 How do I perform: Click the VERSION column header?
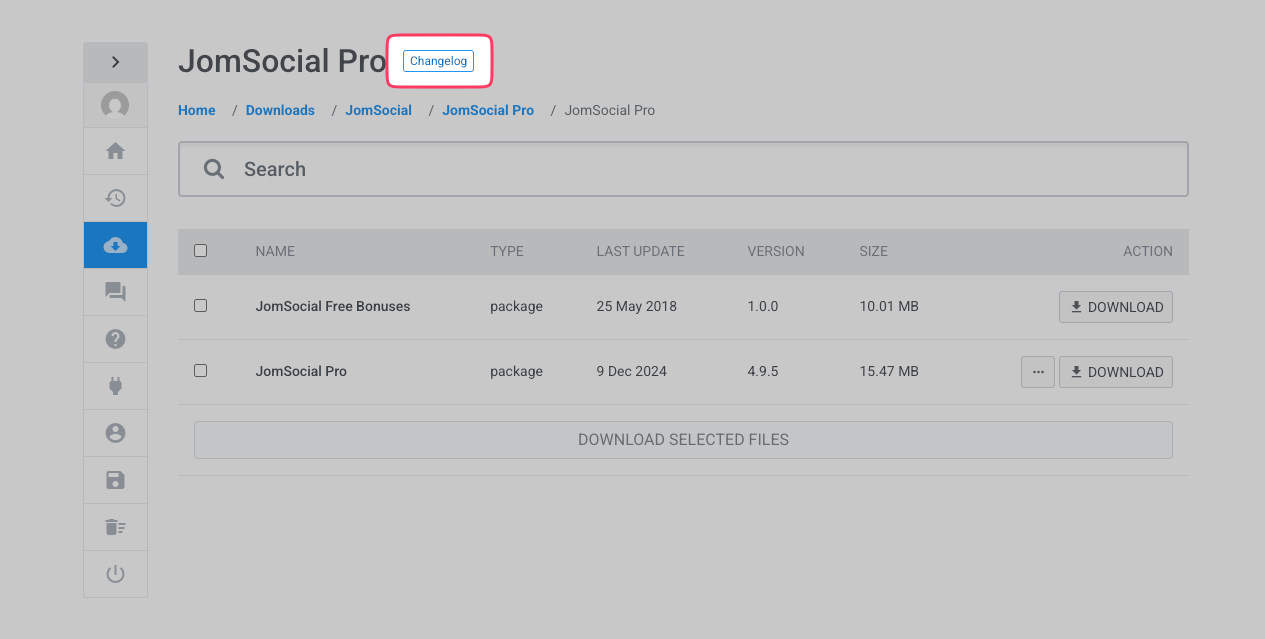coord(776,251)
